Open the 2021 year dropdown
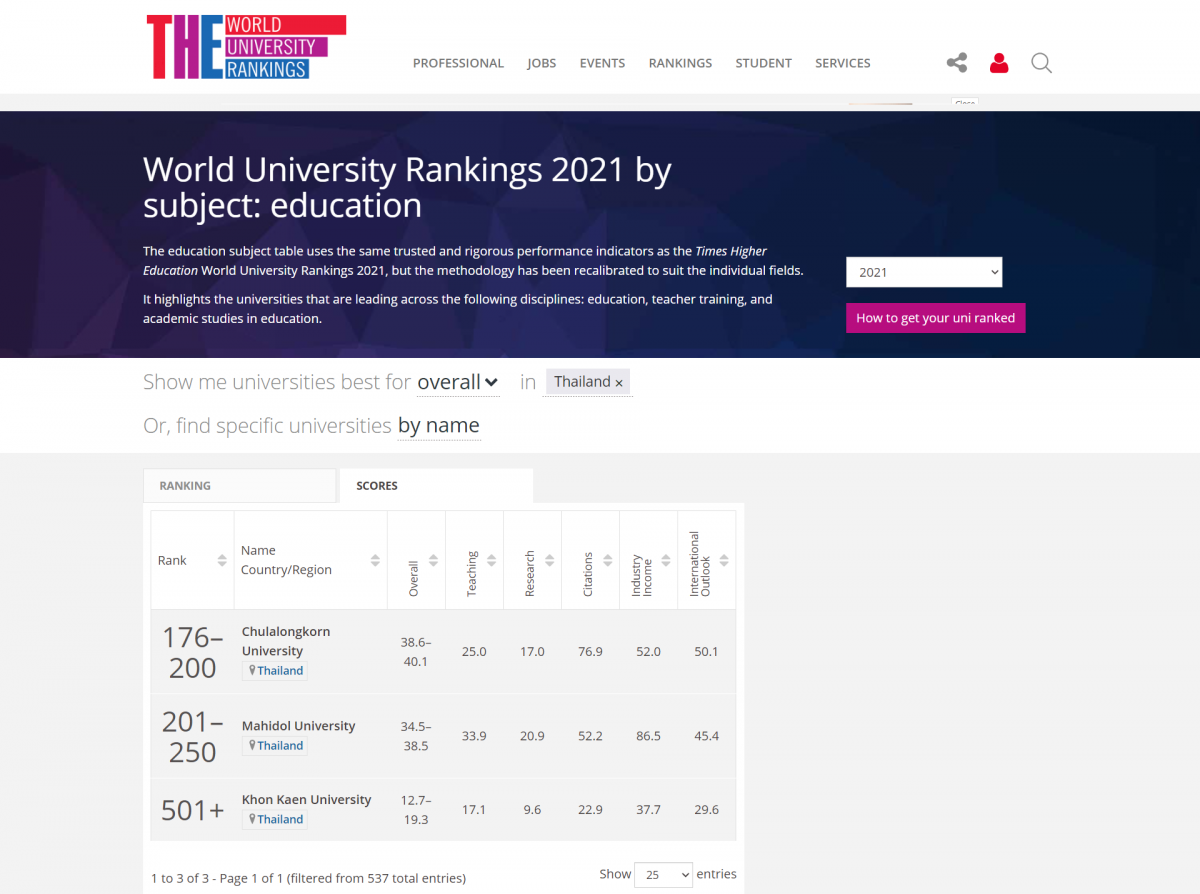The height and width of the screenshot is (894, 1200). tap(924, 272)
